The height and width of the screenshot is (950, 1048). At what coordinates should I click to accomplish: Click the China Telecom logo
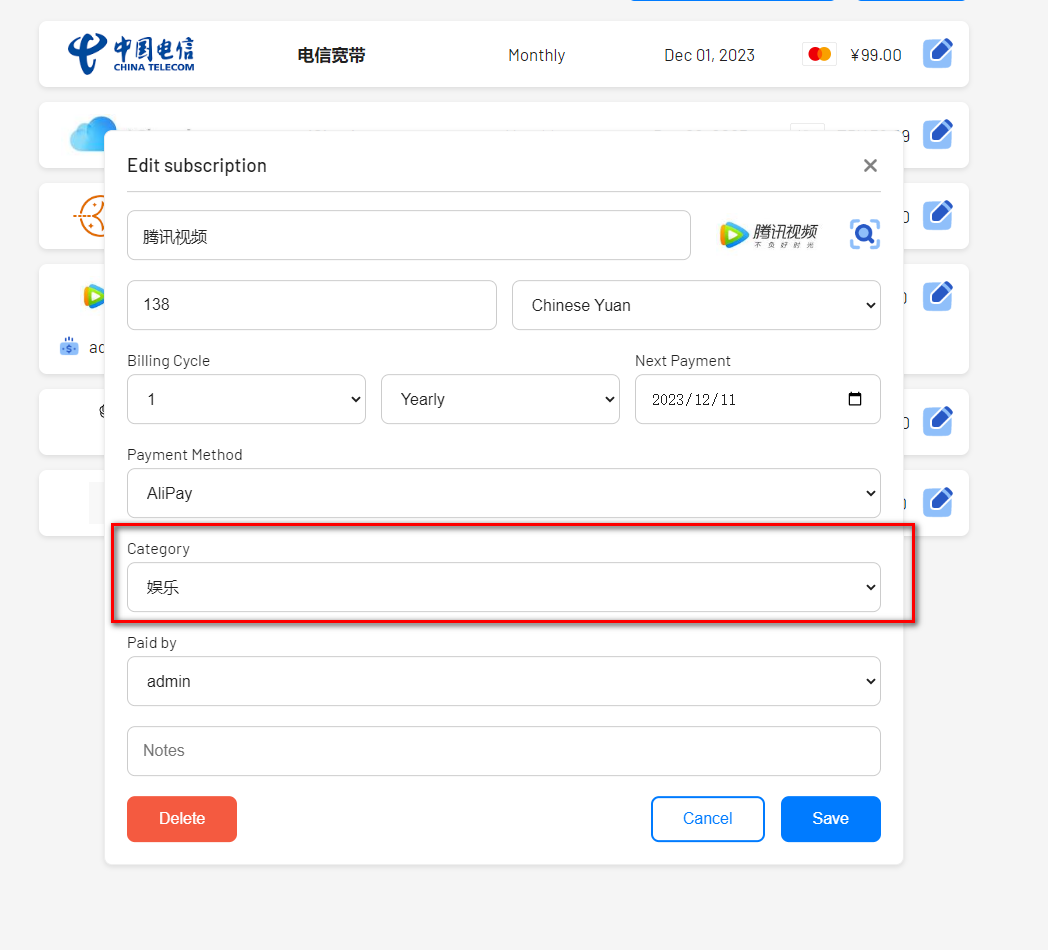point(131,54)
